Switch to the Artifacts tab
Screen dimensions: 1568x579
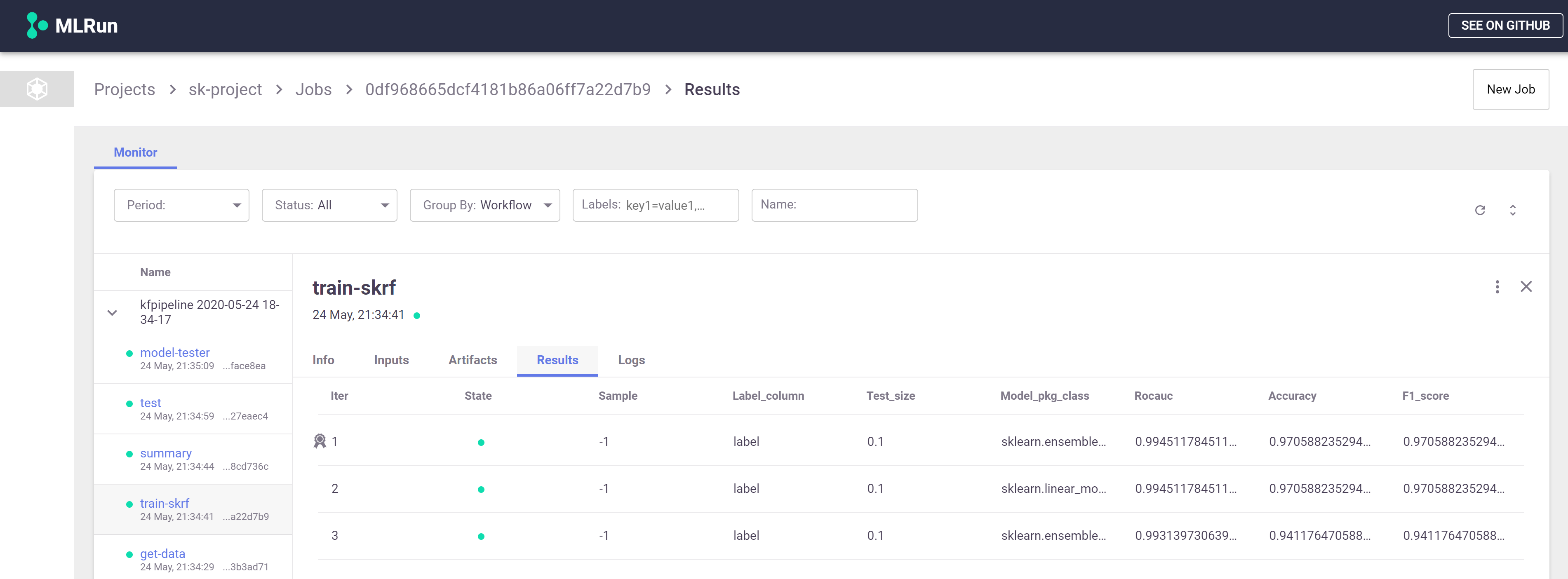[x=473, y=360]
